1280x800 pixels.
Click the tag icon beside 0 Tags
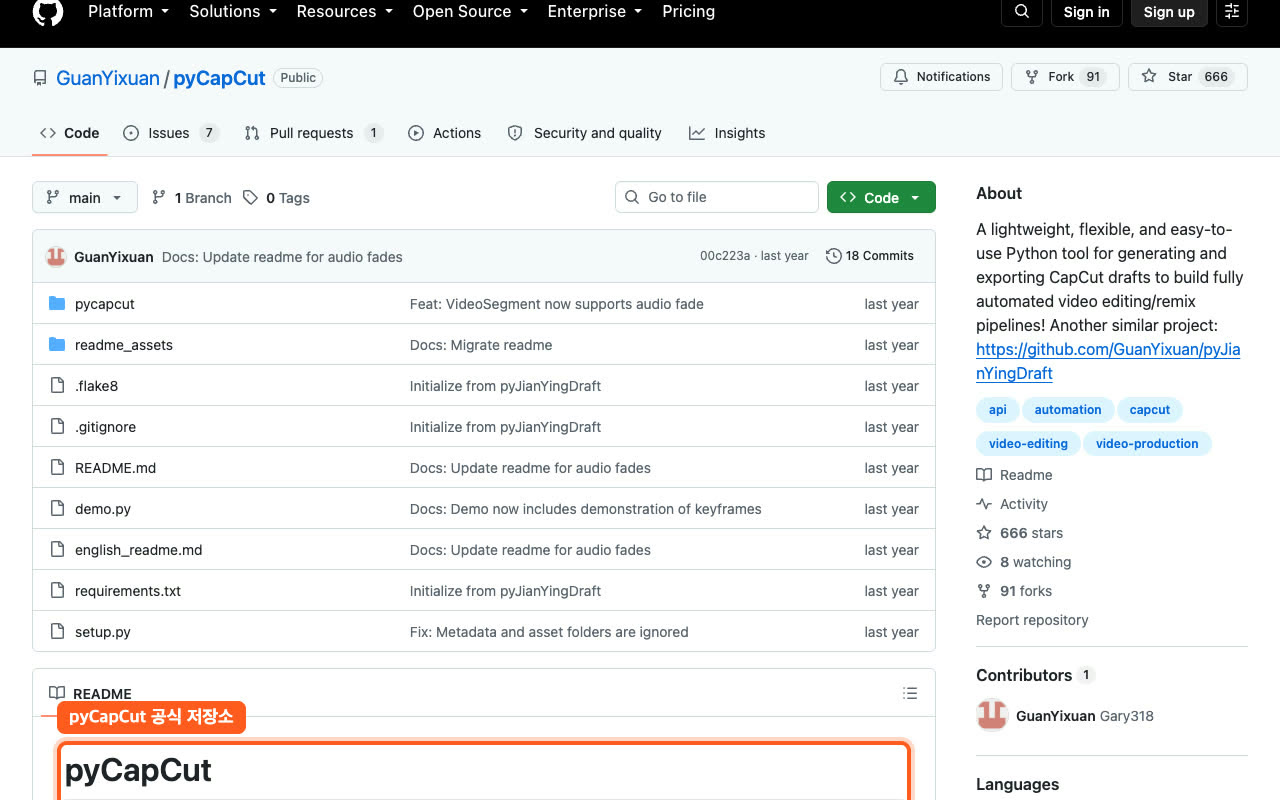tap(250, 198)
